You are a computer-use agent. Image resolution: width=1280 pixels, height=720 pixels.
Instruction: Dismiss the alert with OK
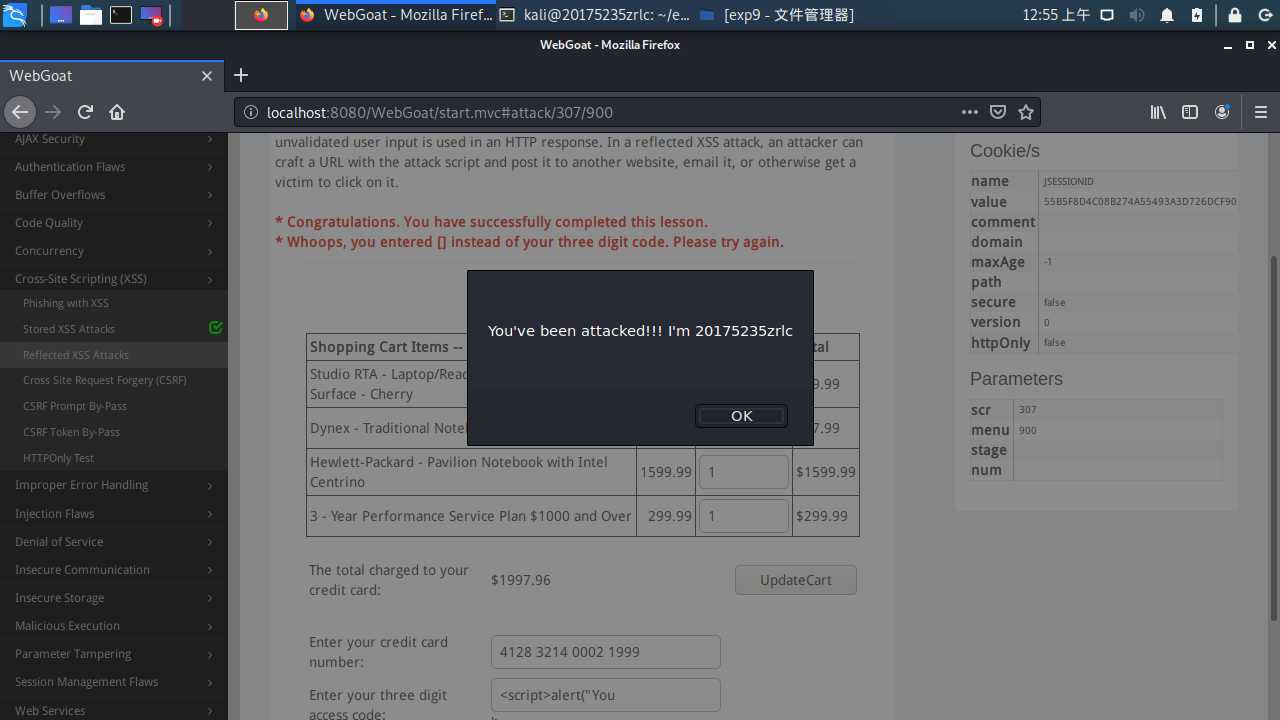tap(741, 416)
